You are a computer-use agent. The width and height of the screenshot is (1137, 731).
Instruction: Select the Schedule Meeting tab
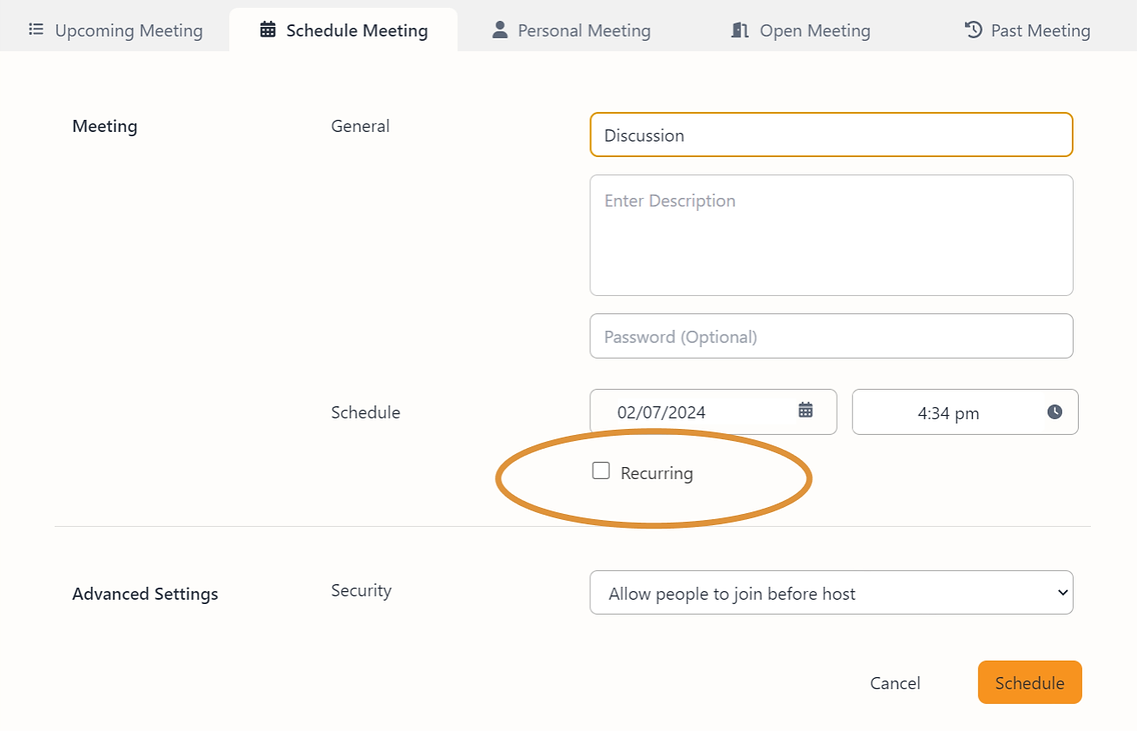tap(344, 30)
